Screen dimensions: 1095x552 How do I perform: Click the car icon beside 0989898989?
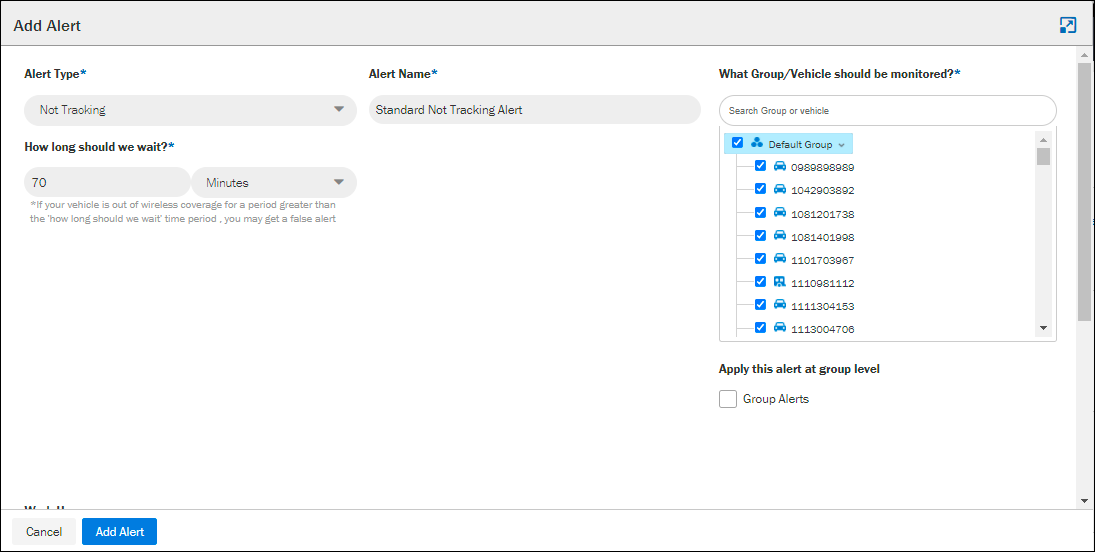pyautogui.click(x=780, y=166)
